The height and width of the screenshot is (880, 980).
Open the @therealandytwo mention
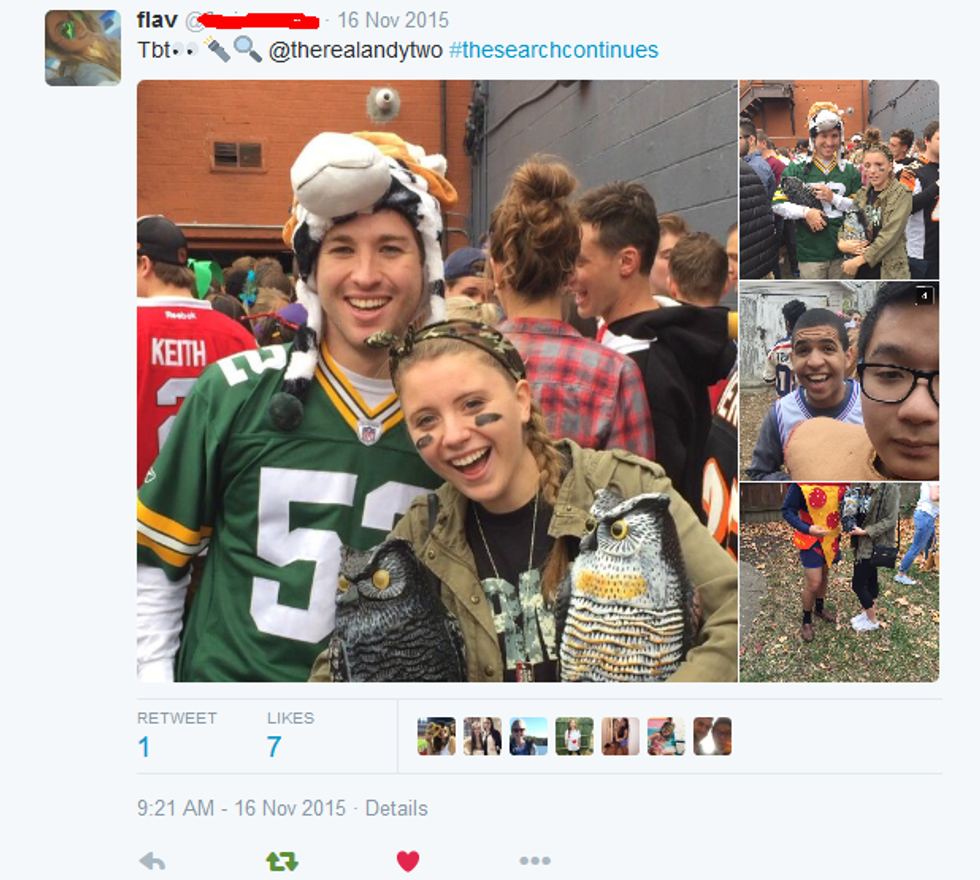[x=355, y=50]
